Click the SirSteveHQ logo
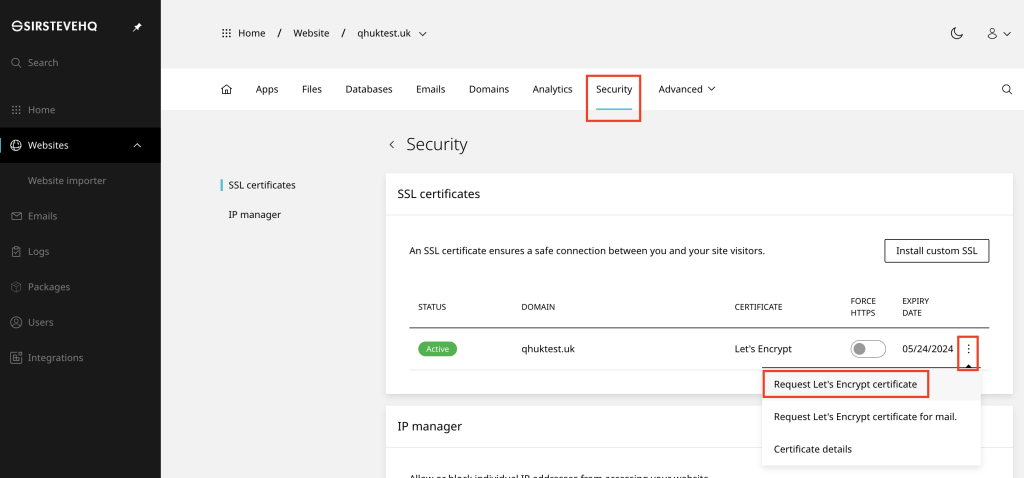Screen dimensions: 1024x478 (x=55, y=27)
